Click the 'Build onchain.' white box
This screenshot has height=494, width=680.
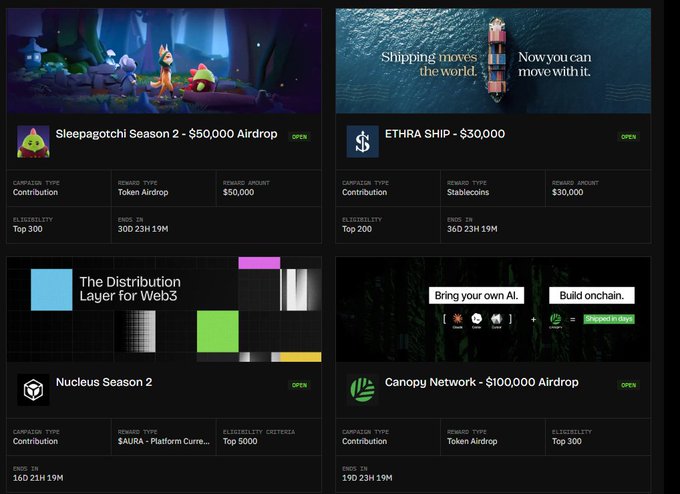pyautogui.click(x=592, y=295)
